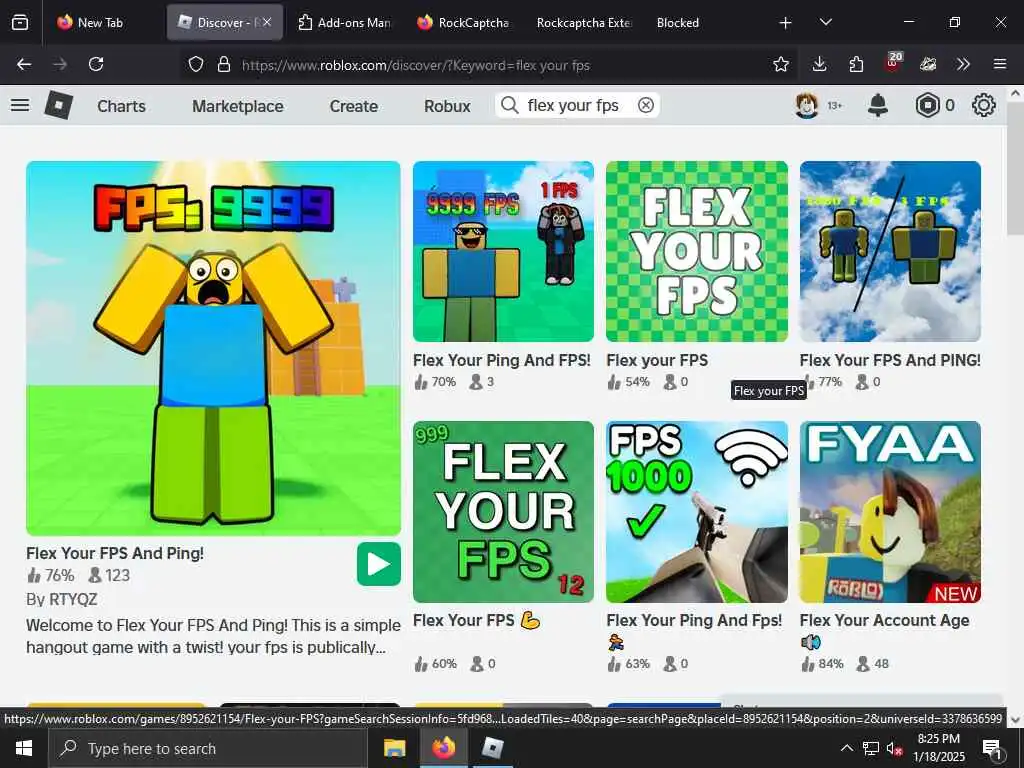The height and width of the screenshot is (768, 1024).
Task: Open the green checkered Flex your FPS thumbnail
Action: click(697, 251)
